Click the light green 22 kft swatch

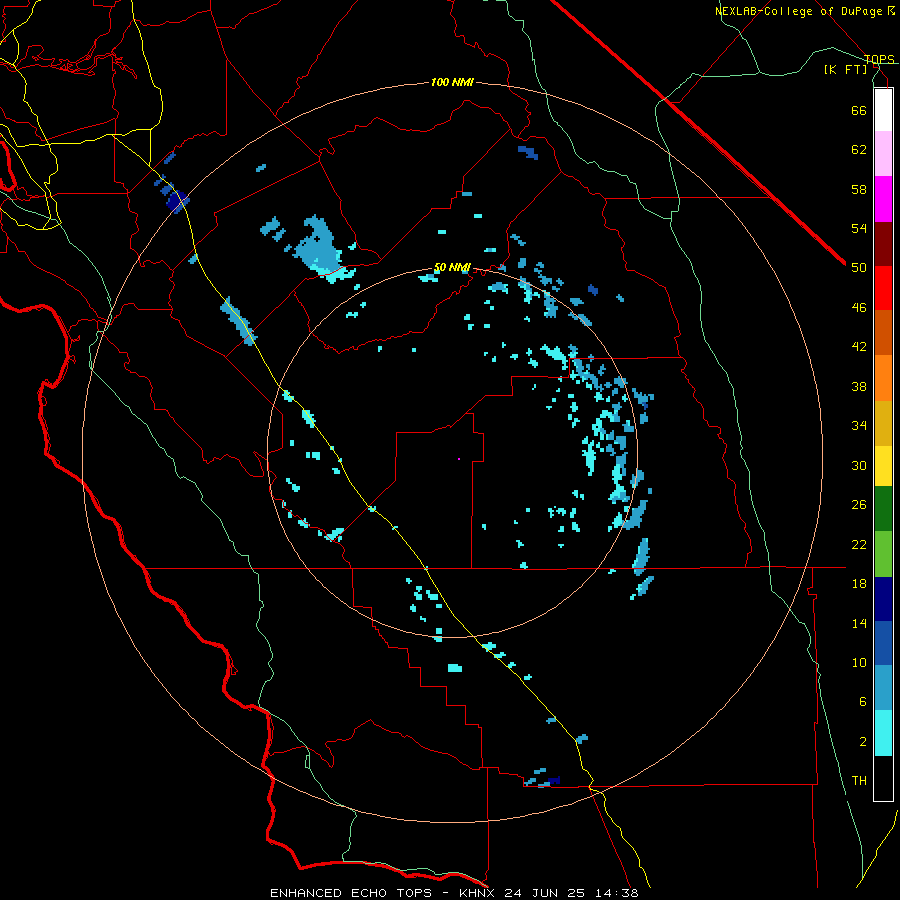[x=883, y=554]
